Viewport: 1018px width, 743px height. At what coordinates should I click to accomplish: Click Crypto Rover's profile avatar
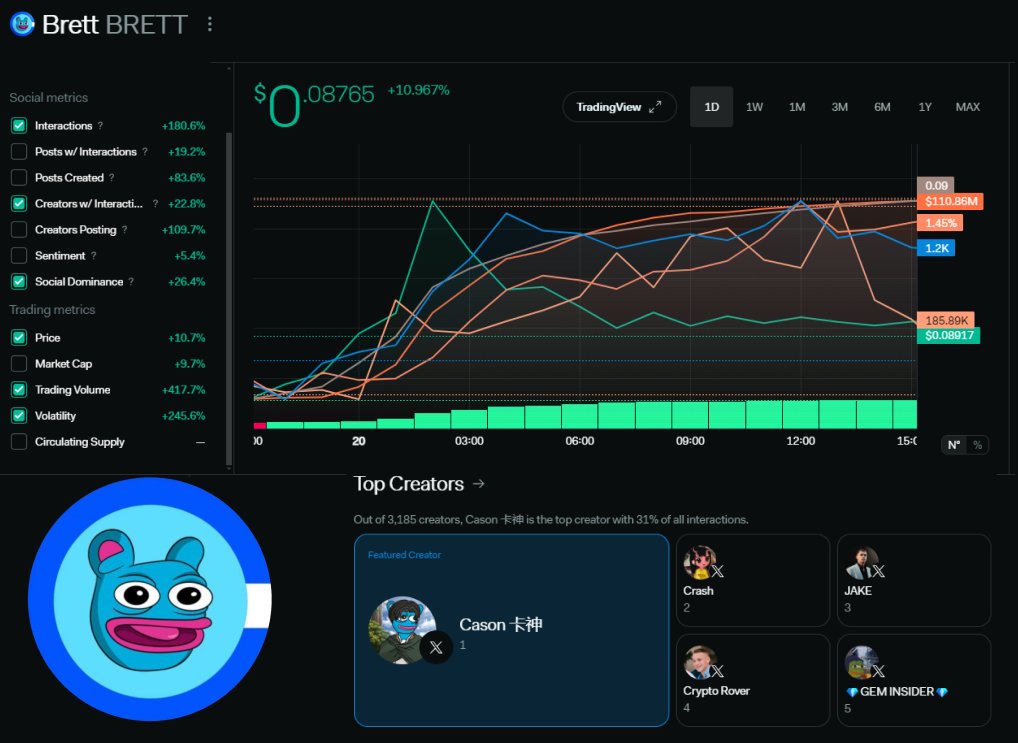click(x=700, y=662)
